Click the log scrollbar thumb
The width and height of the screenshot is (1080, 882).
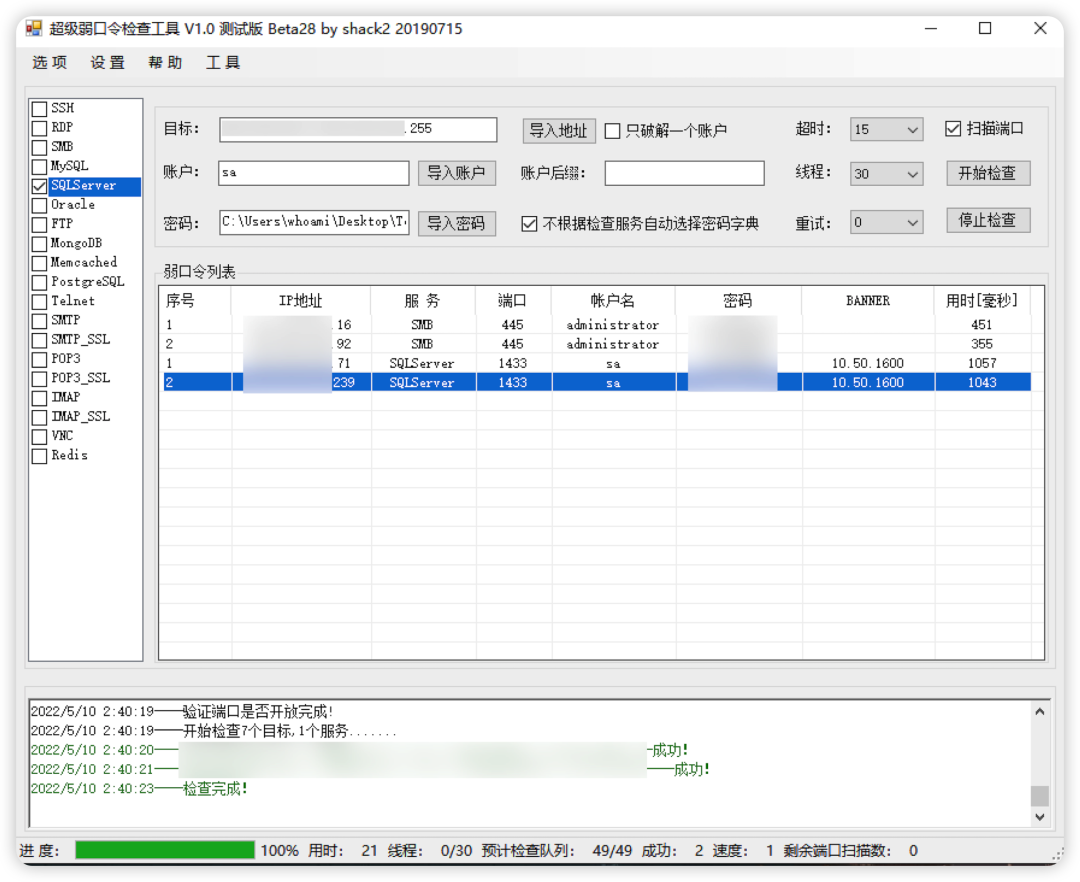point(1040,796)
